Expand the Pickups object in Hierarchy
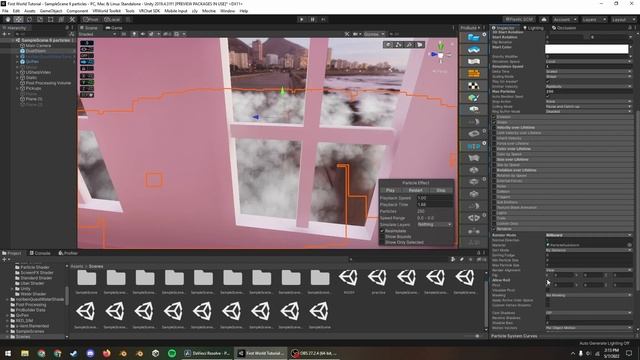 18,88
